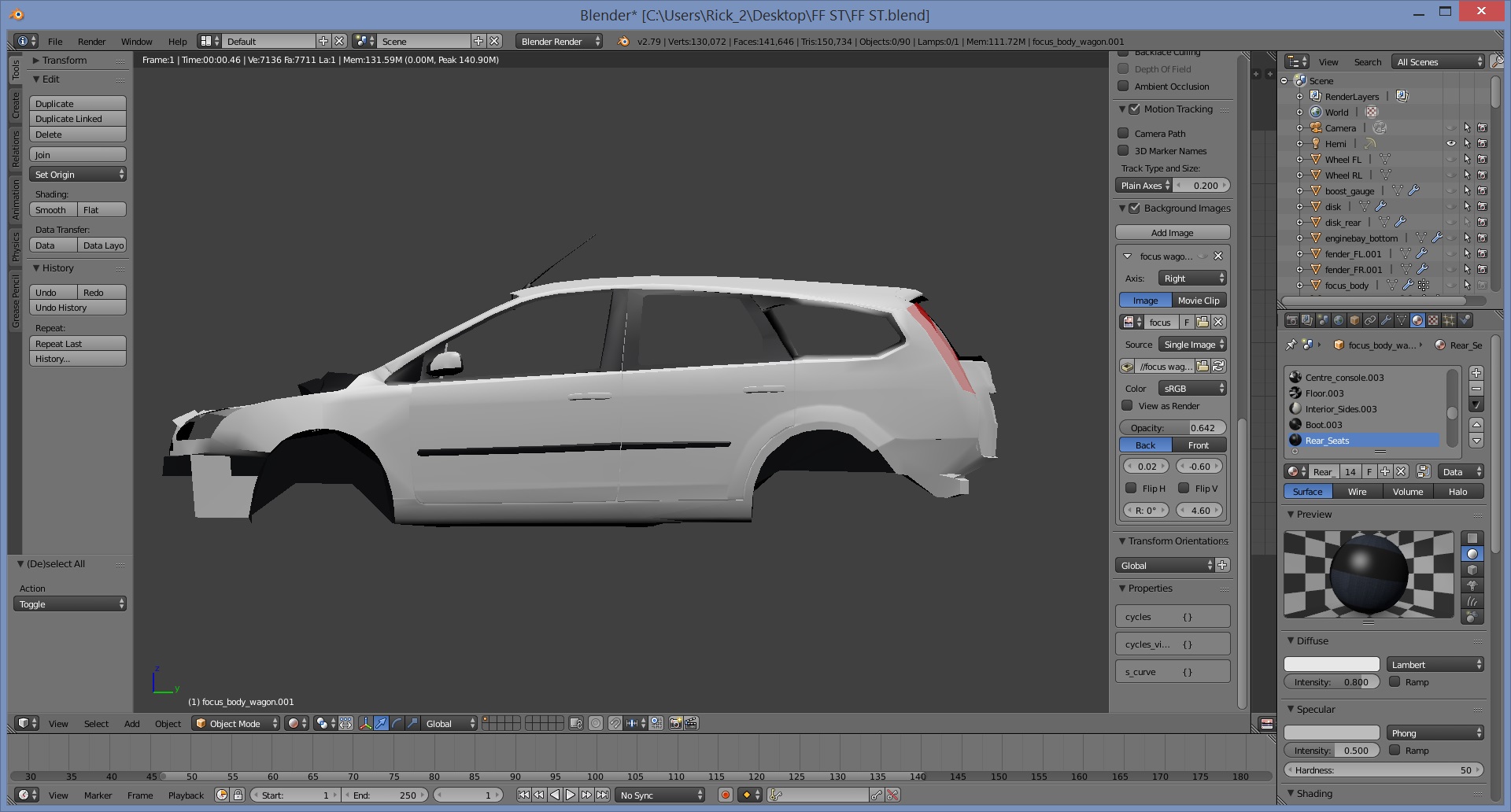Click the diffuse color swatch
Viewport: 1511px width, 812px height.
(x=1332, y=665)
